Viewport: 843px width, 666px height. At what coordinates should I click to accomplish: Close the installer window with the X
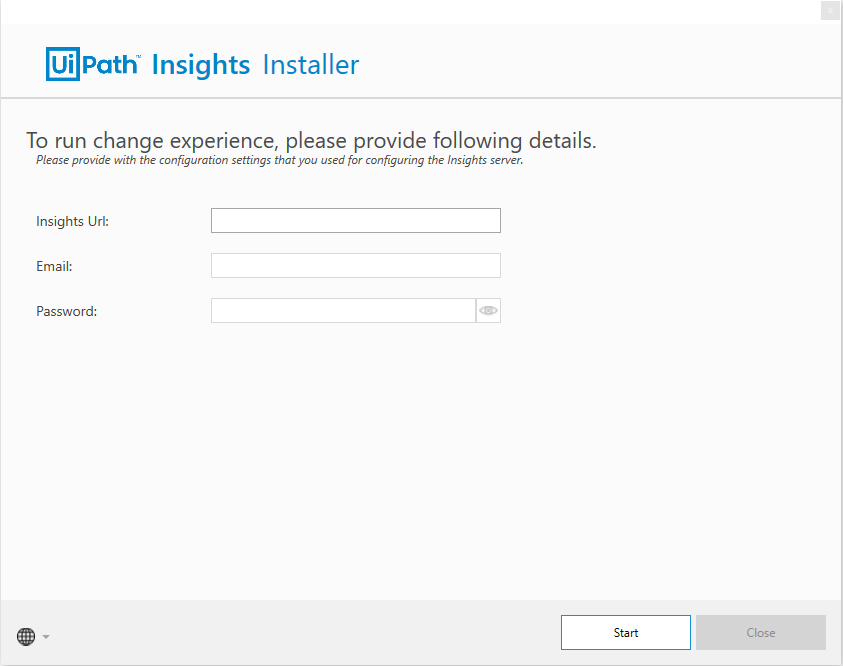click(x=830, y=10)
